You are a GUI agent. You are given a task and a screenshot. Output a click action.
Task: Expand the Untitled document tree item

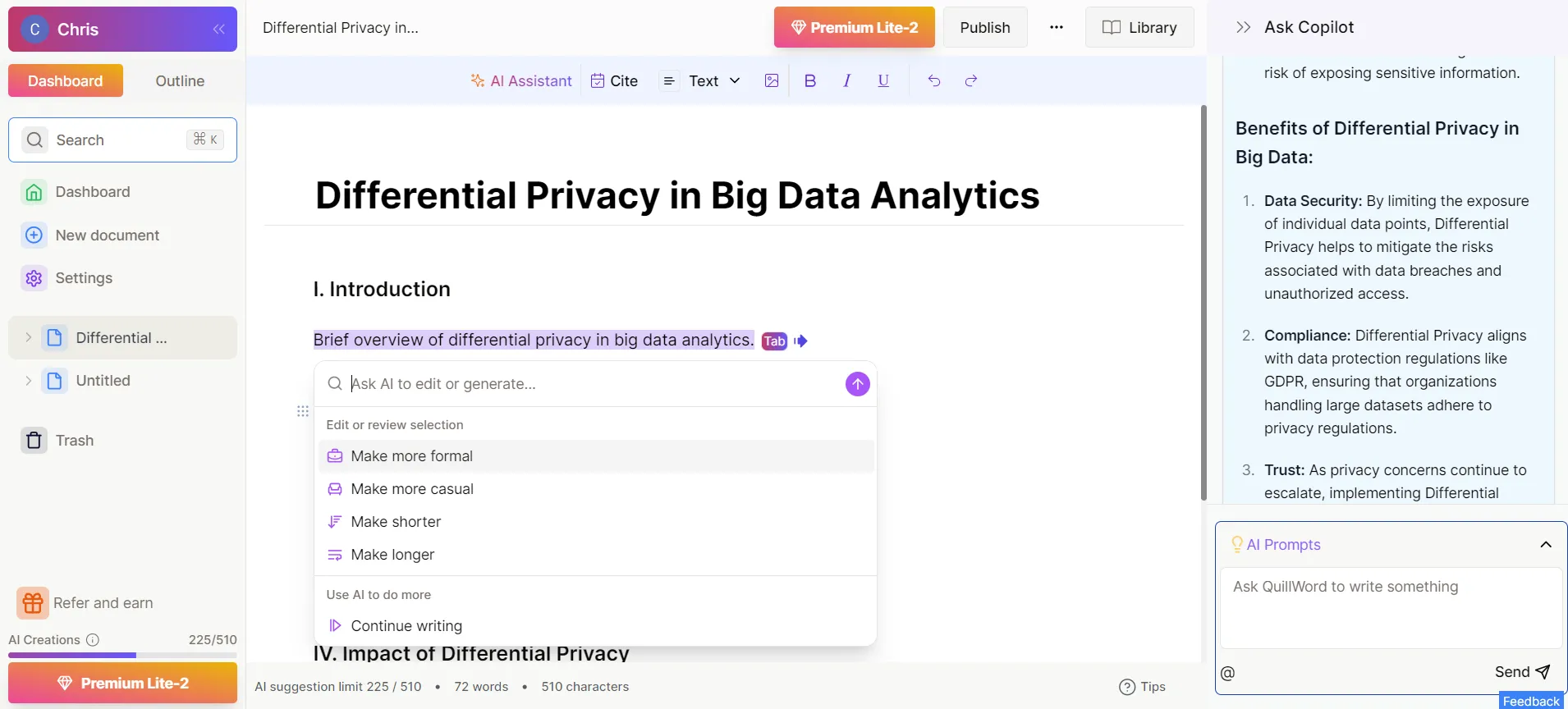click(x=29, y=381)
